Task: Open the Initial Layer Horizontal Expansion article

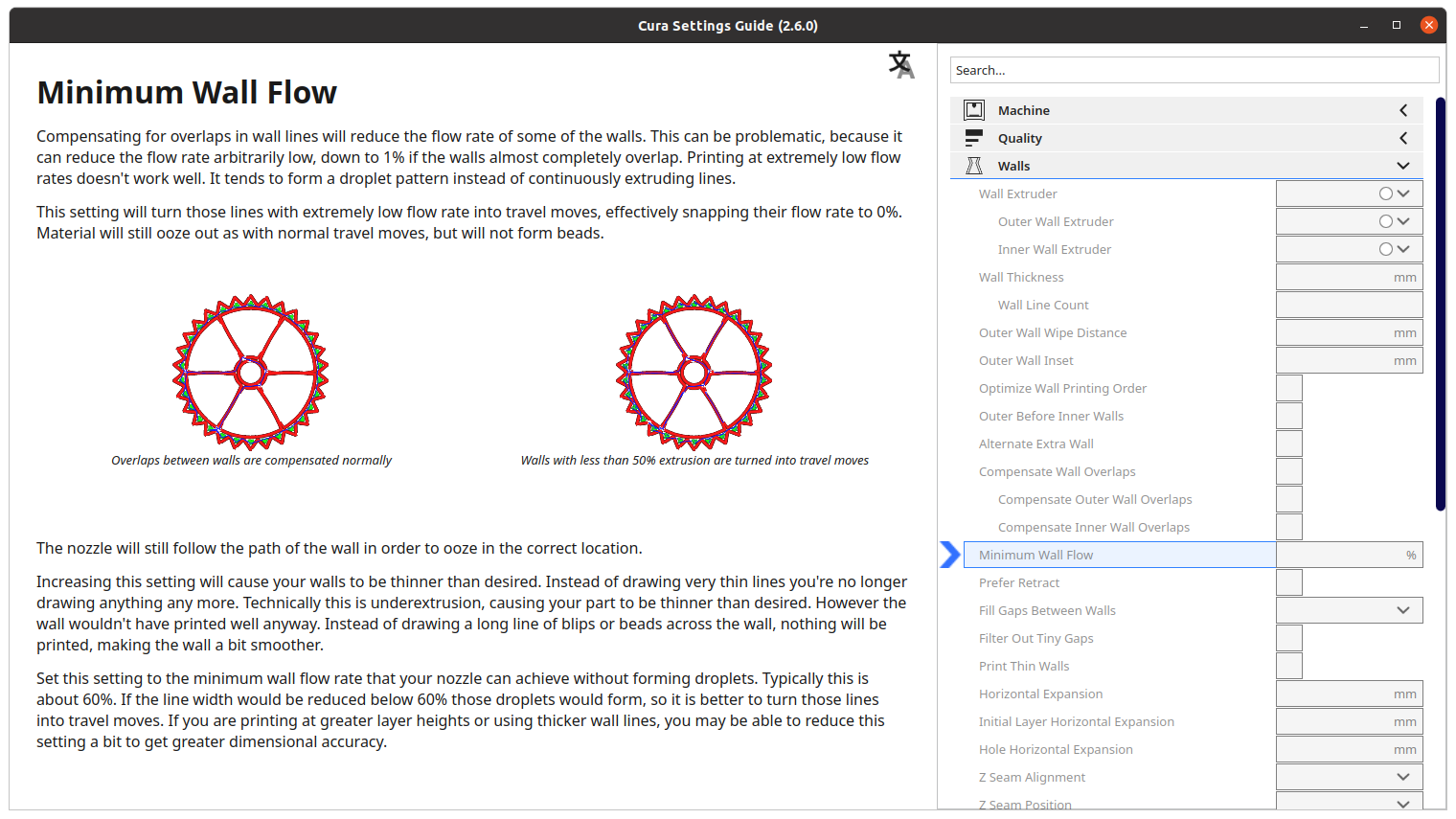Action: [1077, 721]
